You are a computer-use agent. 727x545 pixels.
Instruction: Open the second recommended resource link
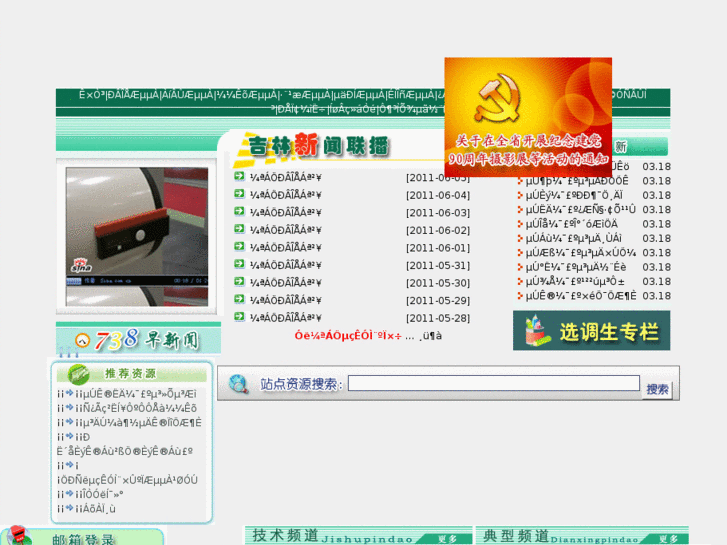[136, 408]
